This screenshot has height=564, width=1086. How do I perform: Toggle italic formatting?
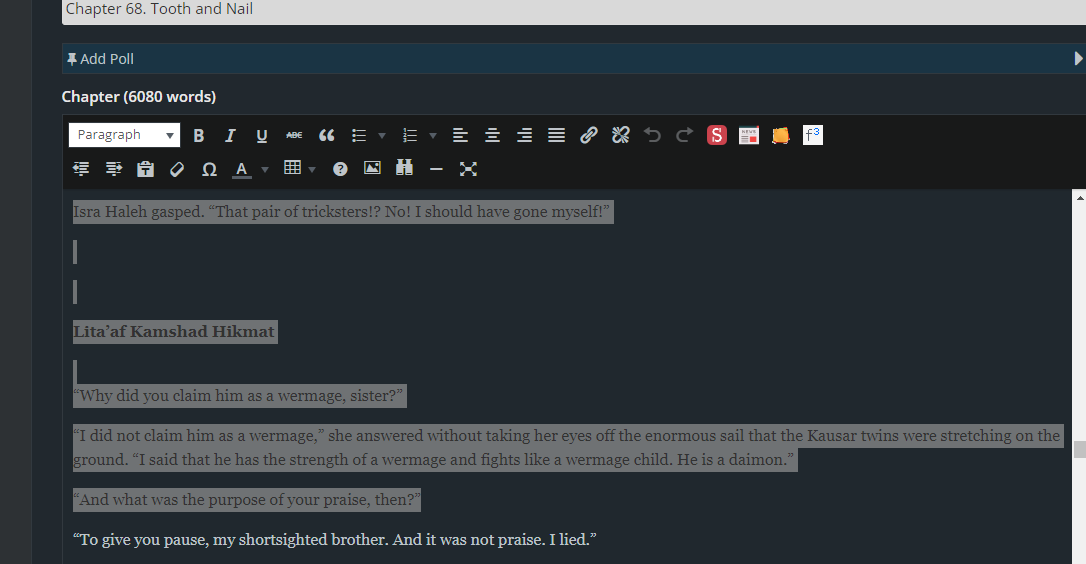coord(230,136)
